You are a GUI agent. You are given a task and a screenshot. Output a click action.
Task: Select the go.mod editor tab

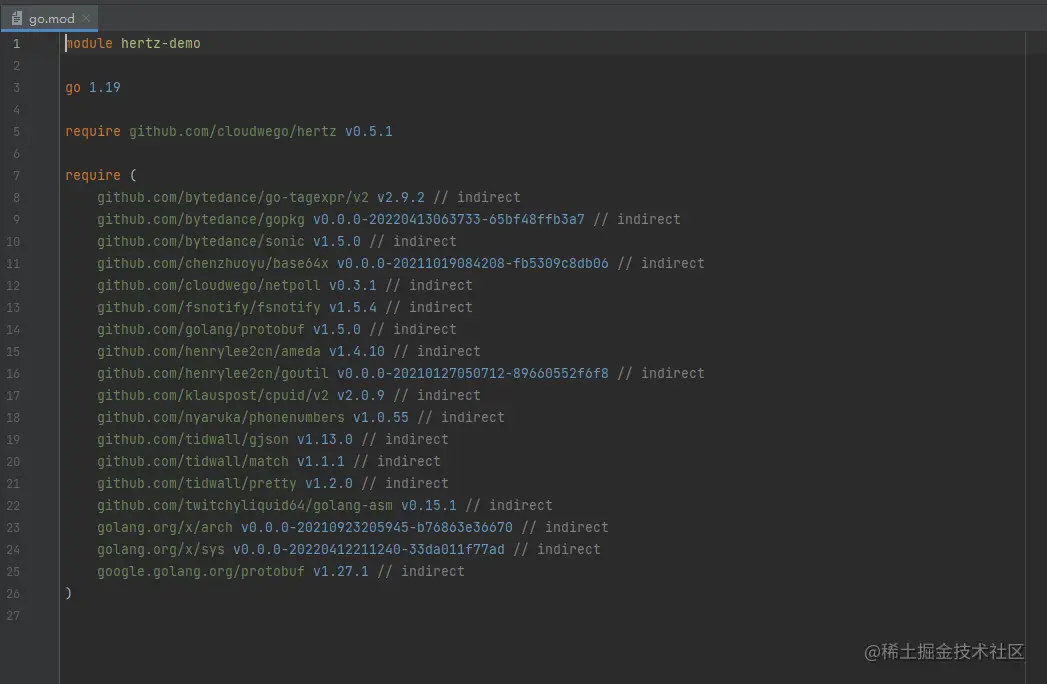click(x=49, y=18)
